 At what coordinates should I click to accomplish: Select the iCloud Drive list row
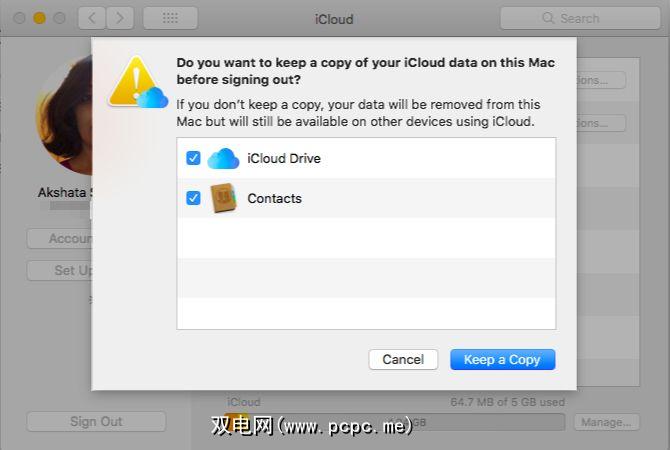coord(366,158)
